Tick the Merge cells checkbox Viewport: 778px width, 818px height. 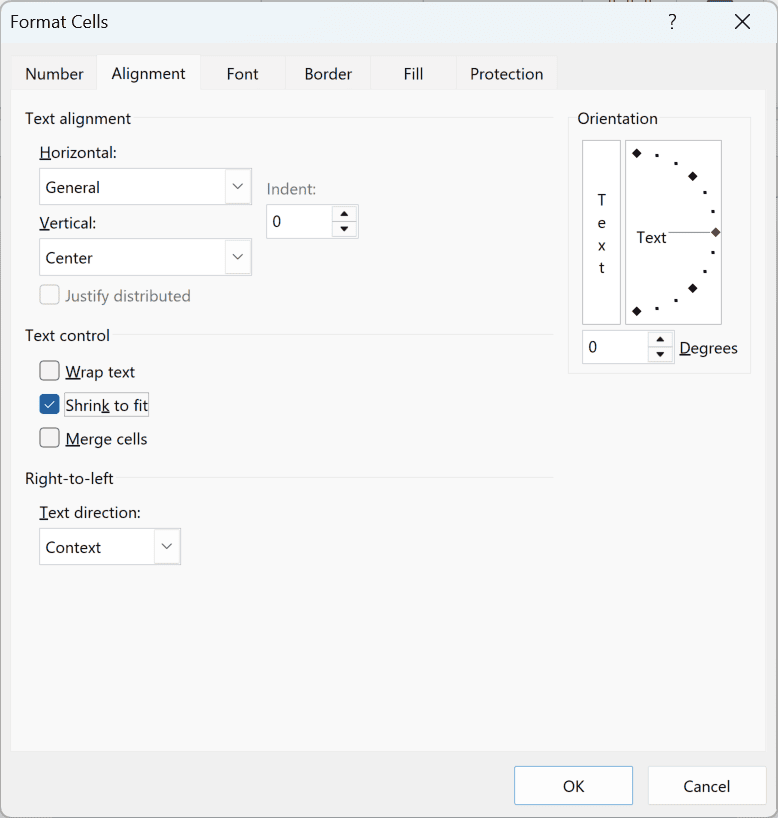tap(49, 438)
